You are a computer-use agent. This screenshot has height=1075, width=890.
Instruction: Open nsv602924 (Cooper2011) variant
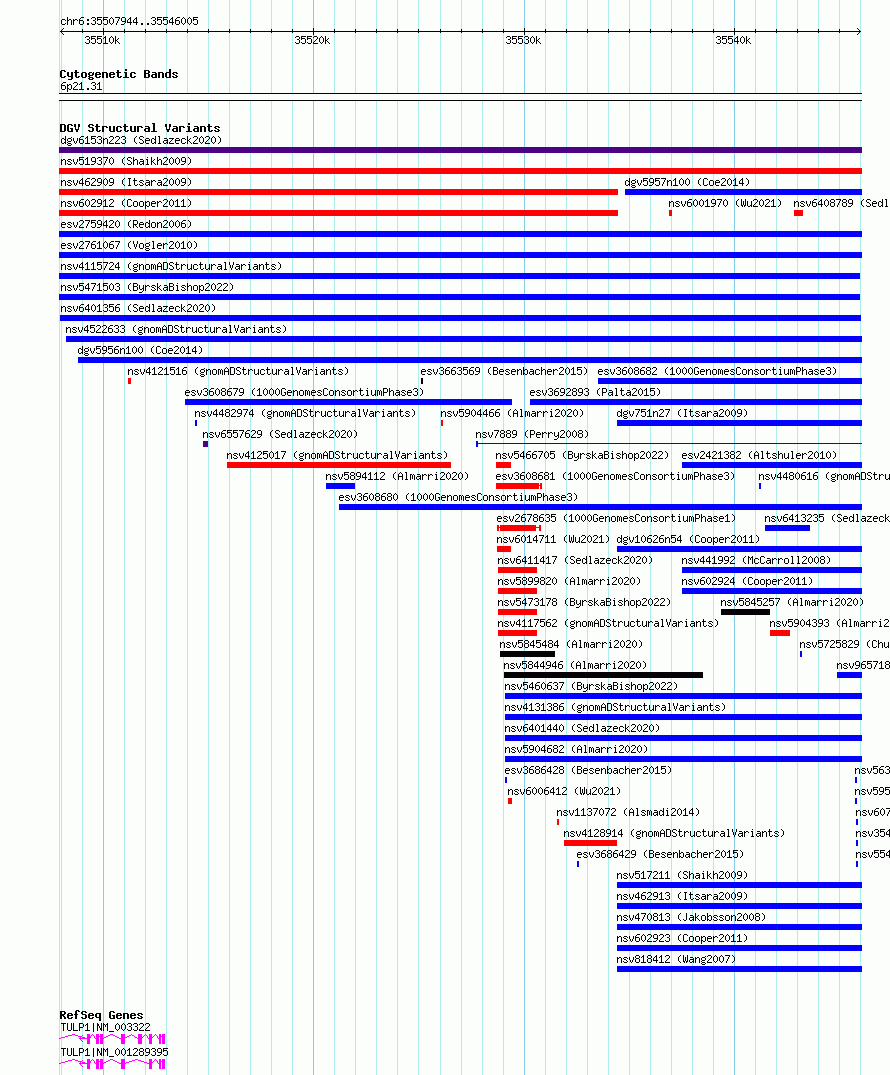point(747,581)
